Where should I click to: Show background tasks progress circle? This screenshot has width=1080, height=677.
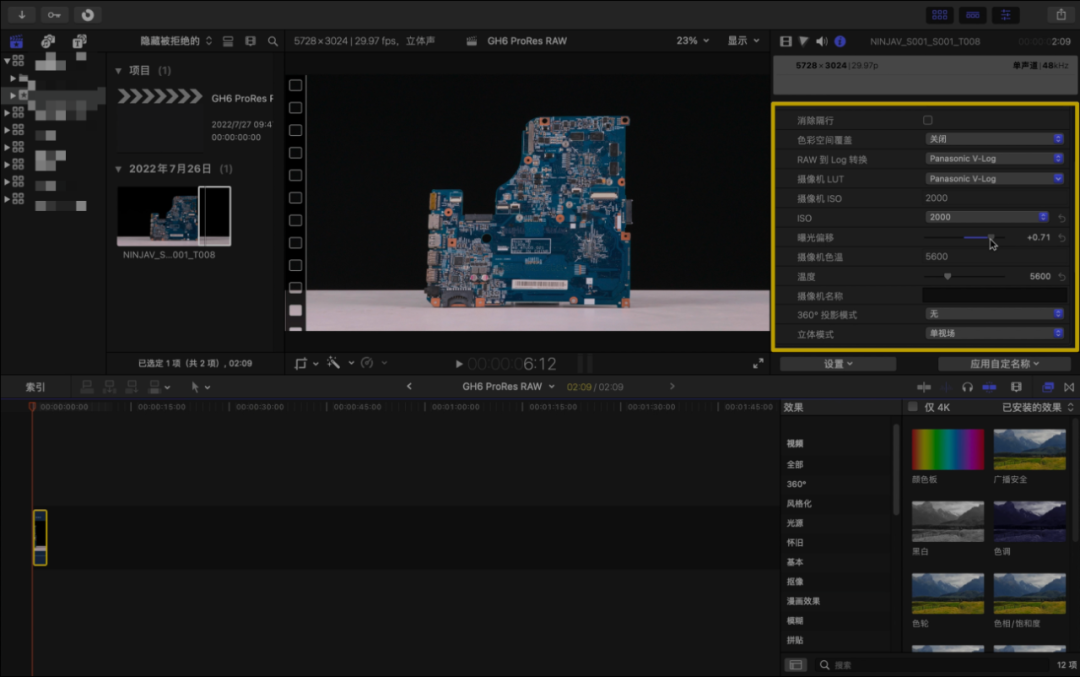point(87,14)
